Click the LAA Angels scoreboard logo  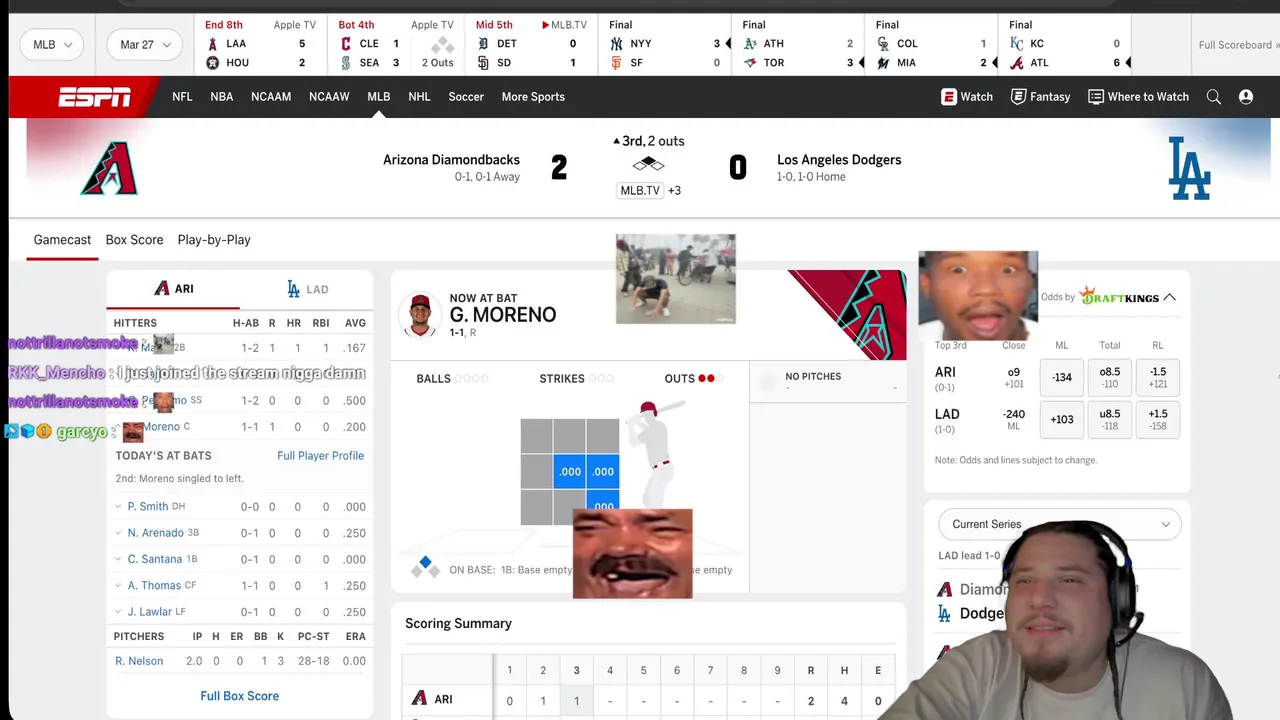coord(212,44)
